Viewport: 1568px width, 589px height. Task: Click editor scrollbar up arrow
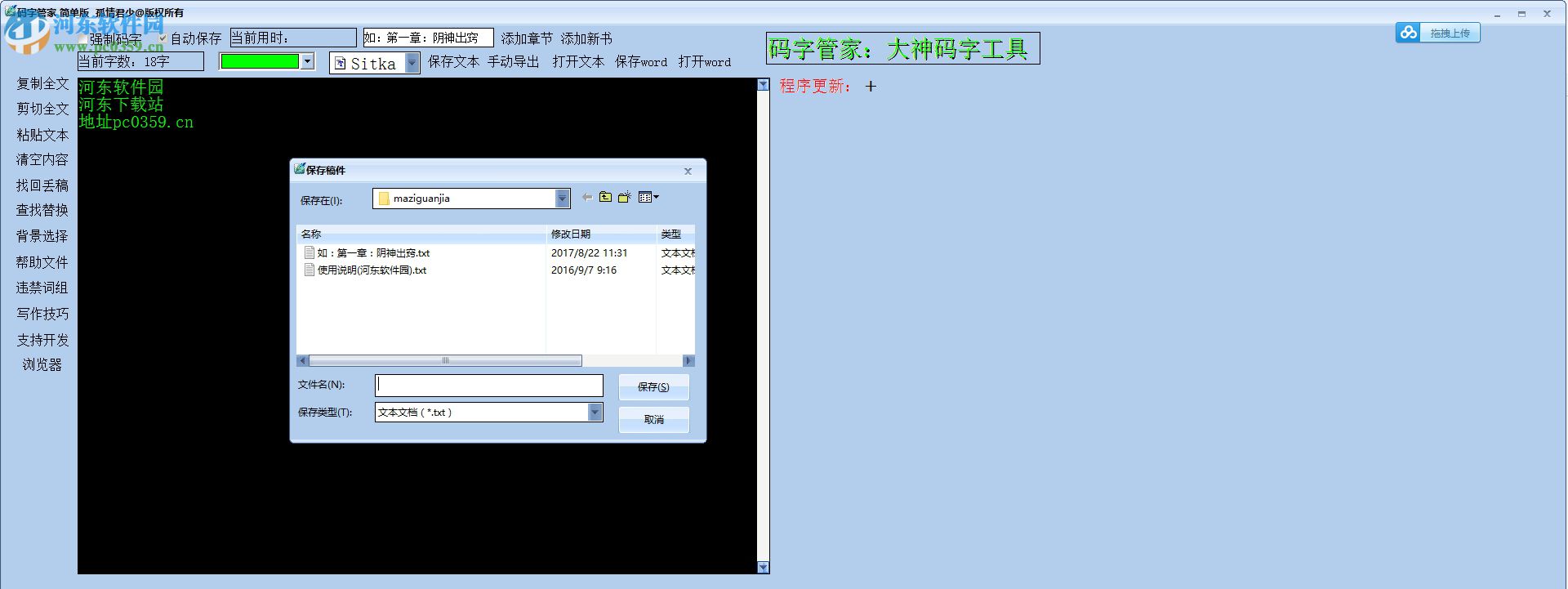(x=763, y=85)
